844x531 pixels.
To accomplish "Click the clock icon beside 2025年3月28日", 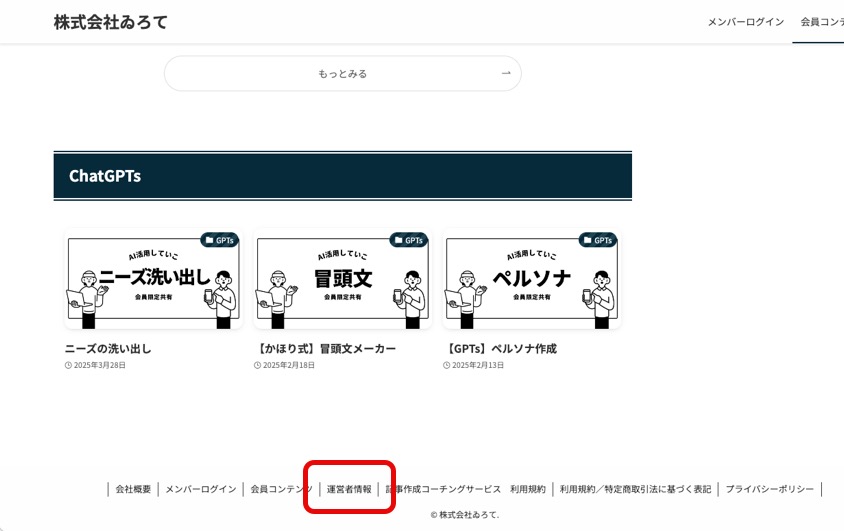I will pyautogui.click(x=68, y=366).
